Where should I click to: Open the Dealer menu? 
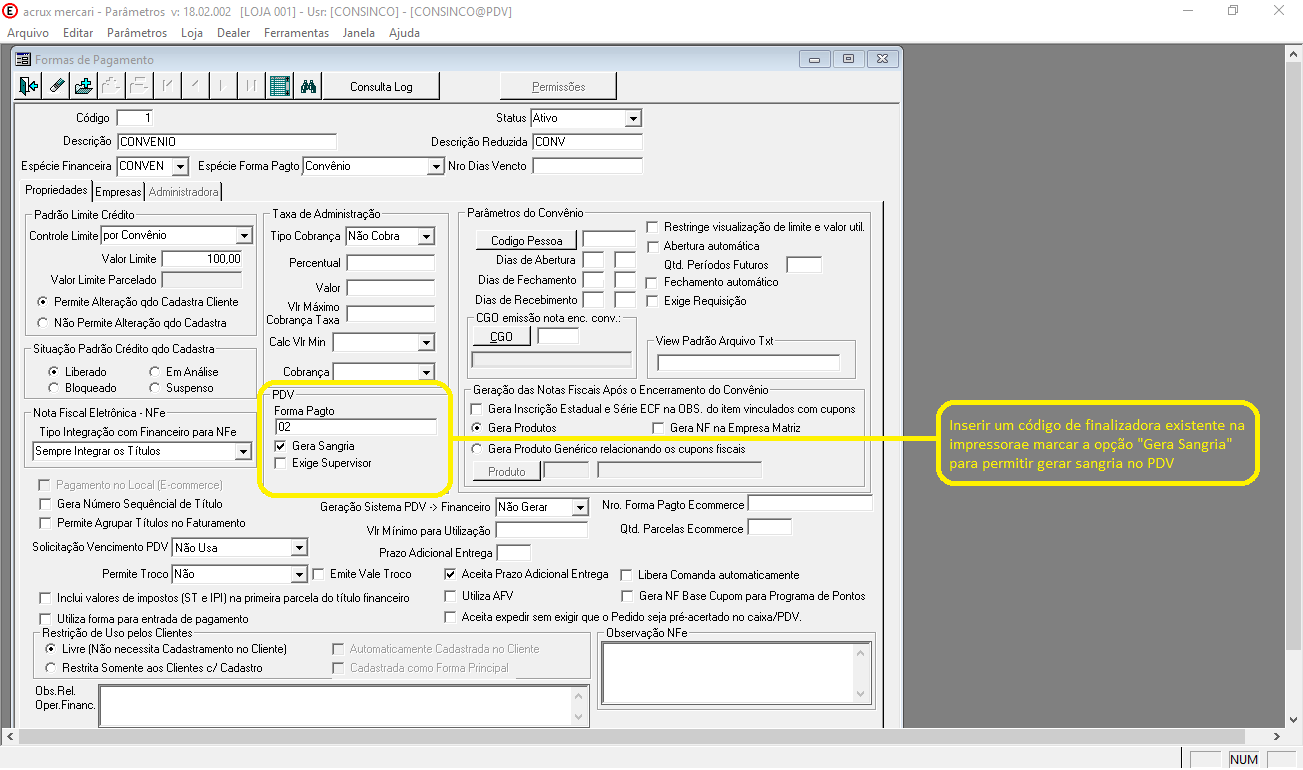(x=234, y=33)
